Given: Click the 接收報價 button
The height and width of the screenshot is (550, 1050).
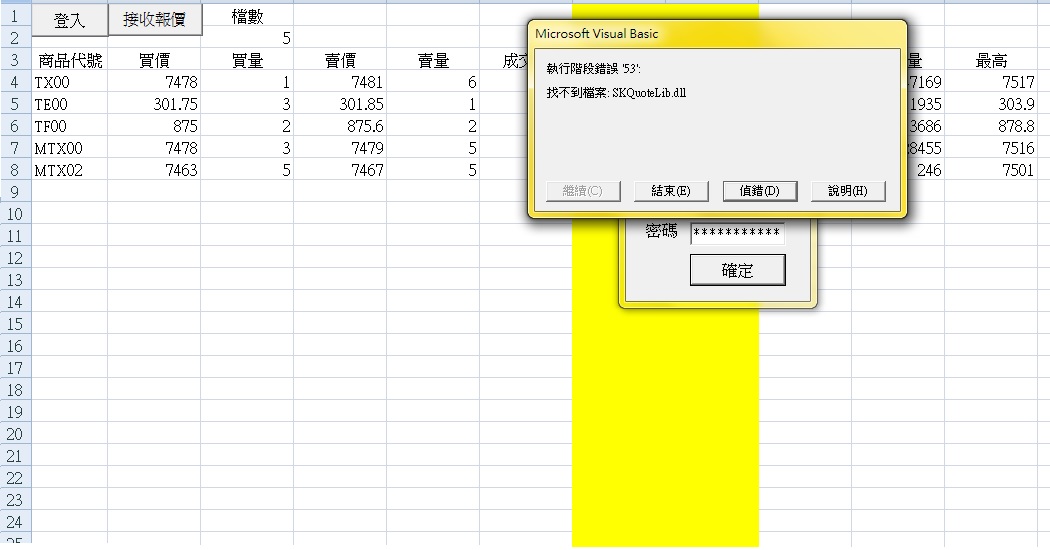Looking at the screenshot, I should click(155, 19).
